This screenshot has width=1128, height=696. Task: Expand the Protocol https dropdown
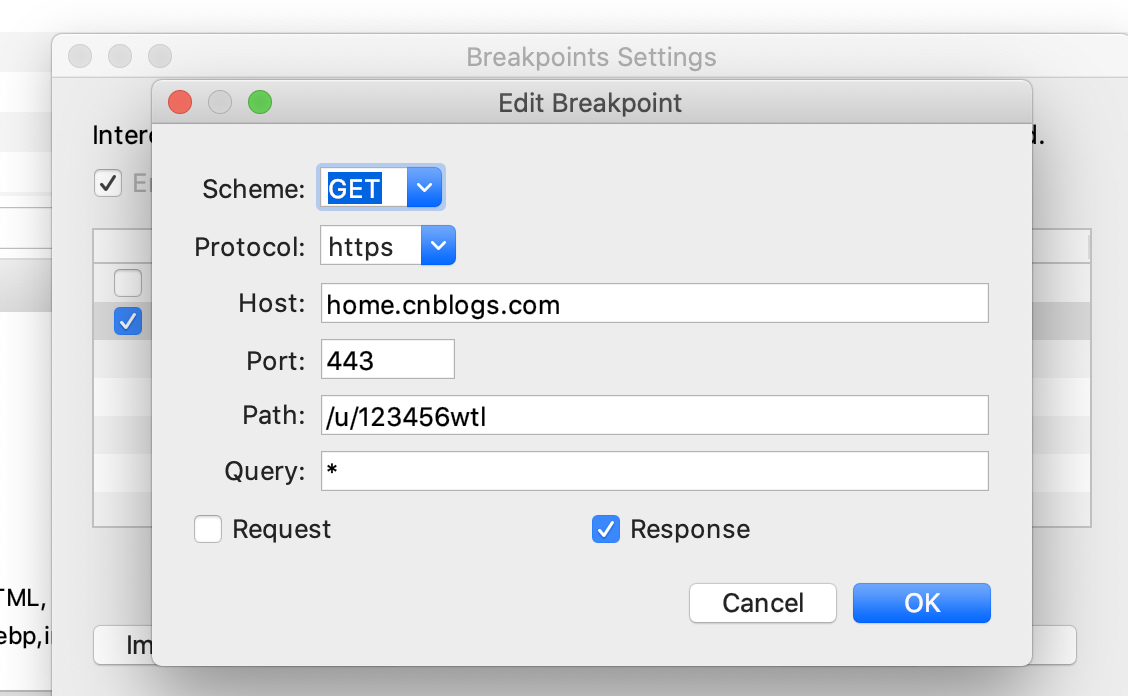point(438,245)
